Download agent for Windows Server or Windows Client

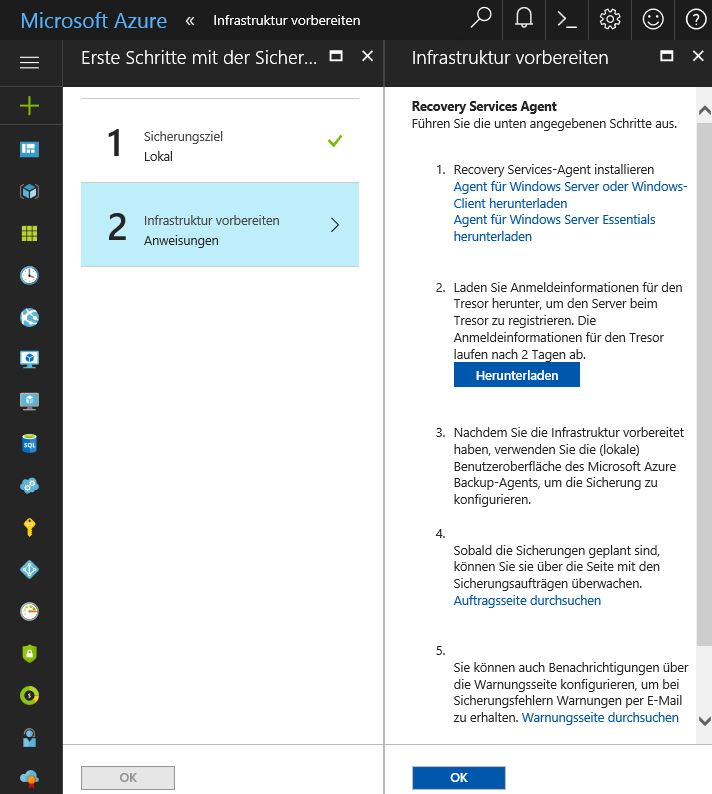click(x=570, y=195)
